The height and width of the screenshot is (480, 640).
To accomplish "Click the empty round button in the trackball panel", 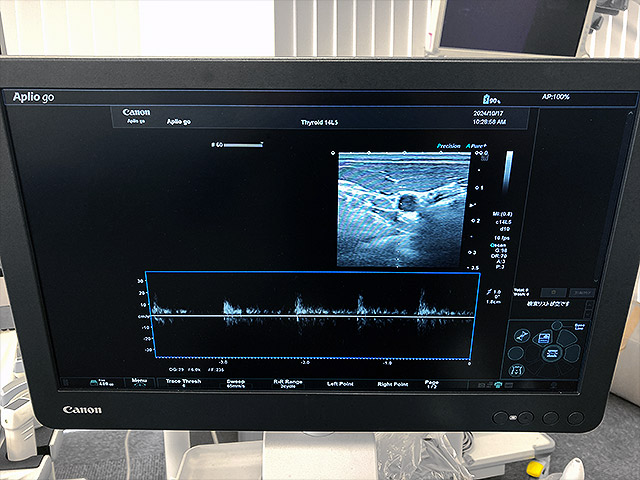I will (x=516, y=353).
